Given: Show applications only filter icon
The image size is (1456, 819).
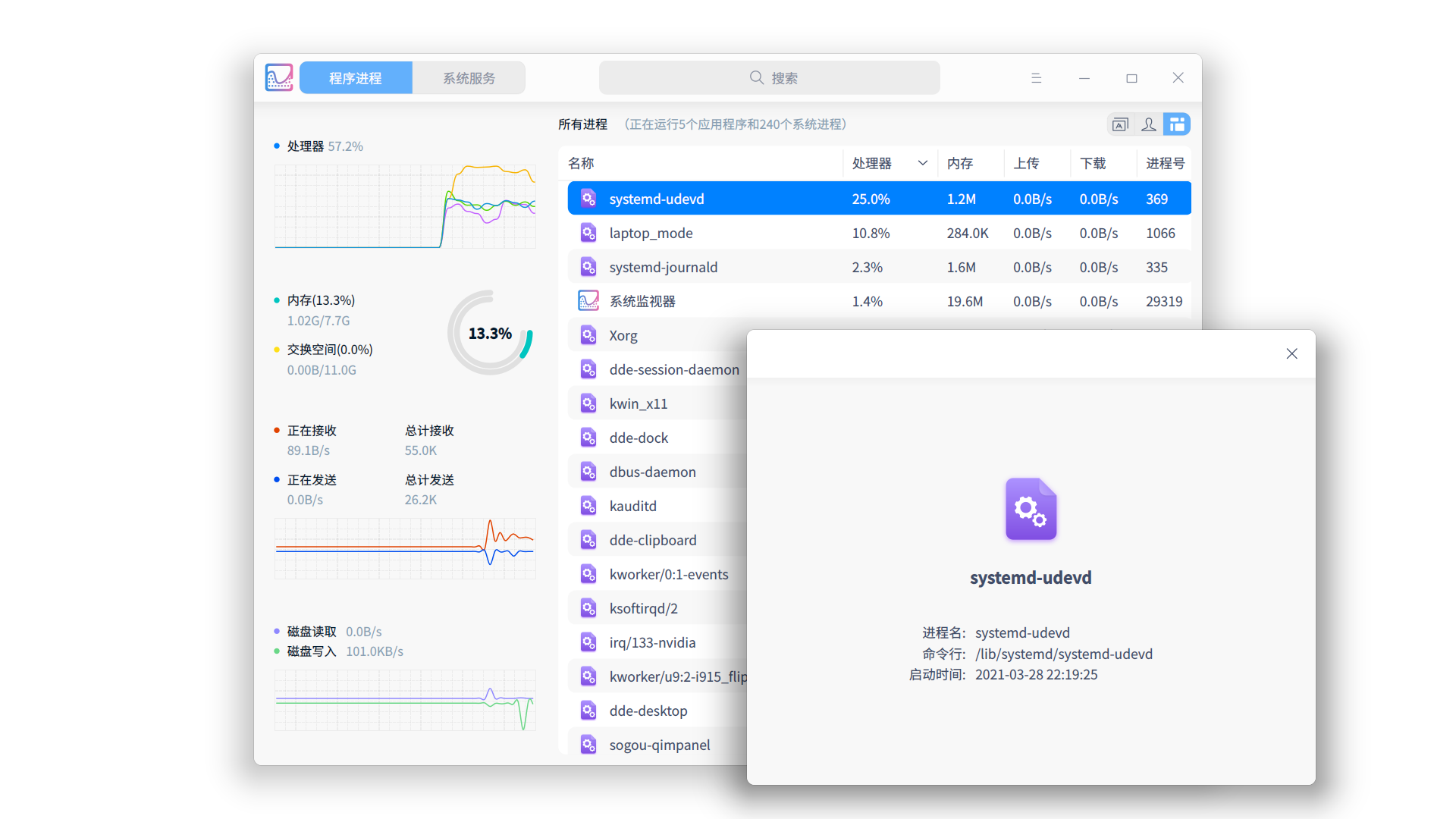Looking at the screenshot, I should [x=1120, y=124].
